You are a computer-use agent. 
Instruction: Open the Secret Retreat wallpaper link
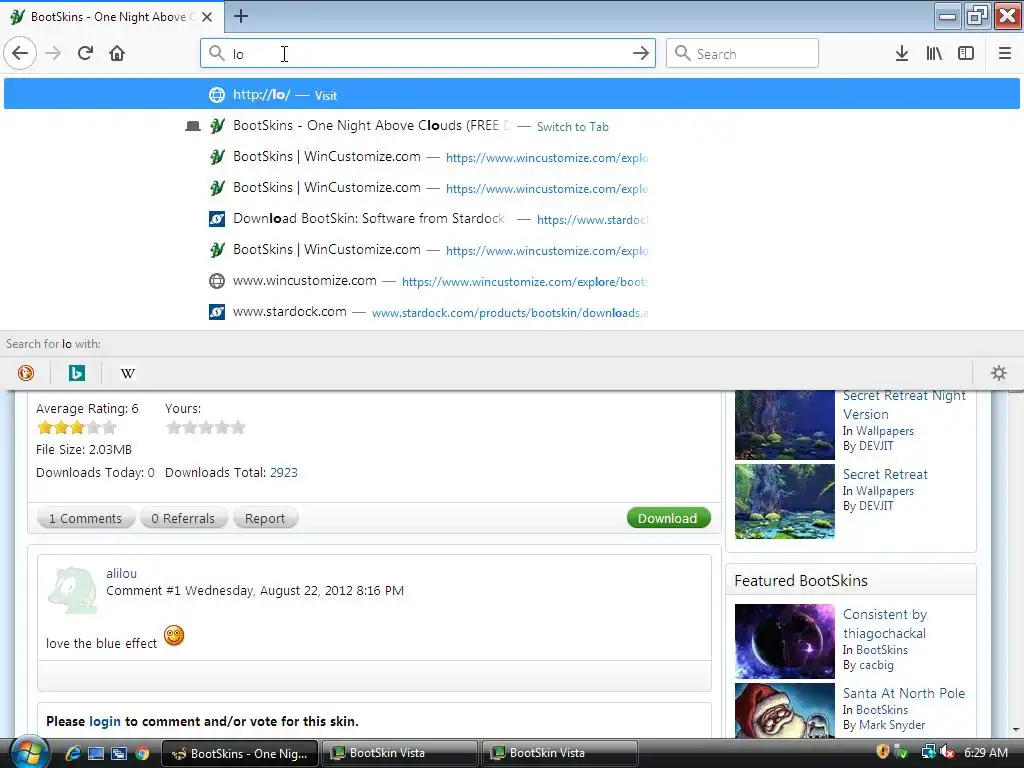point(885,474)
